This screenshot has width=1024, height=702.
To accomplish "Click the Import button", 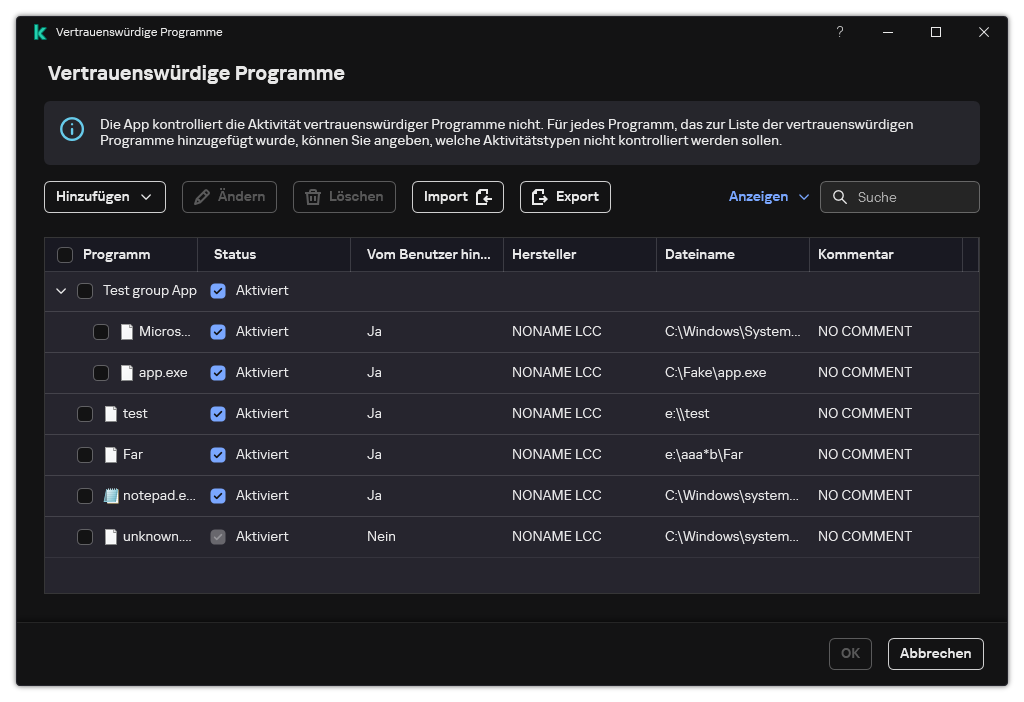I will (x=457, y=197).
